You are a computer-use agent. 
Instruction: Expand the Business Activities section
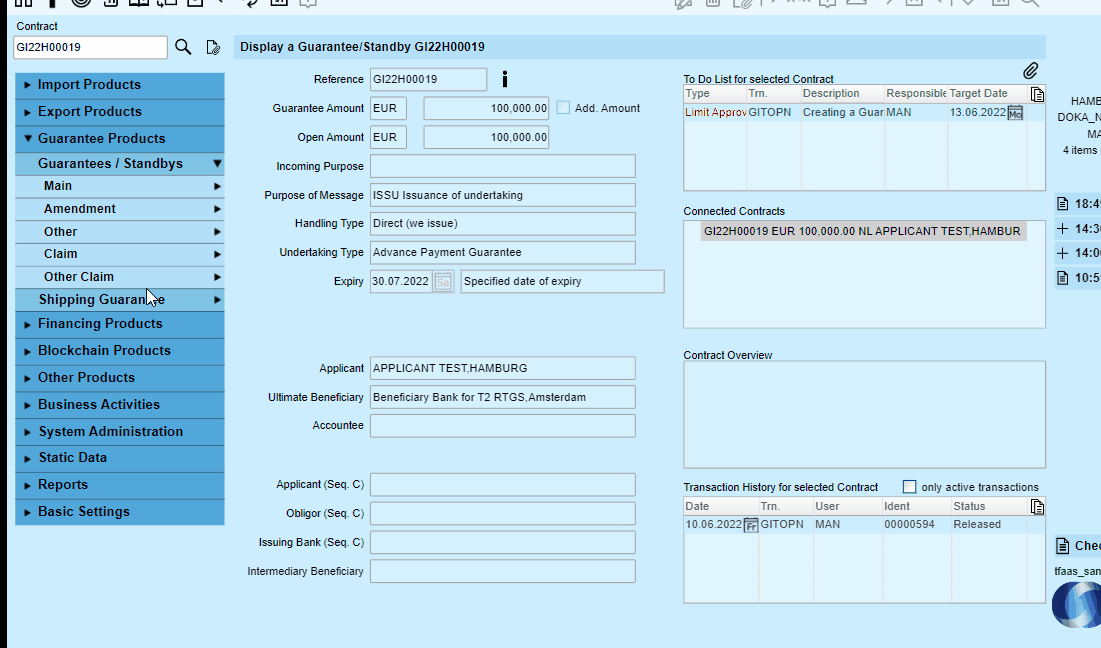pos(120,404)
